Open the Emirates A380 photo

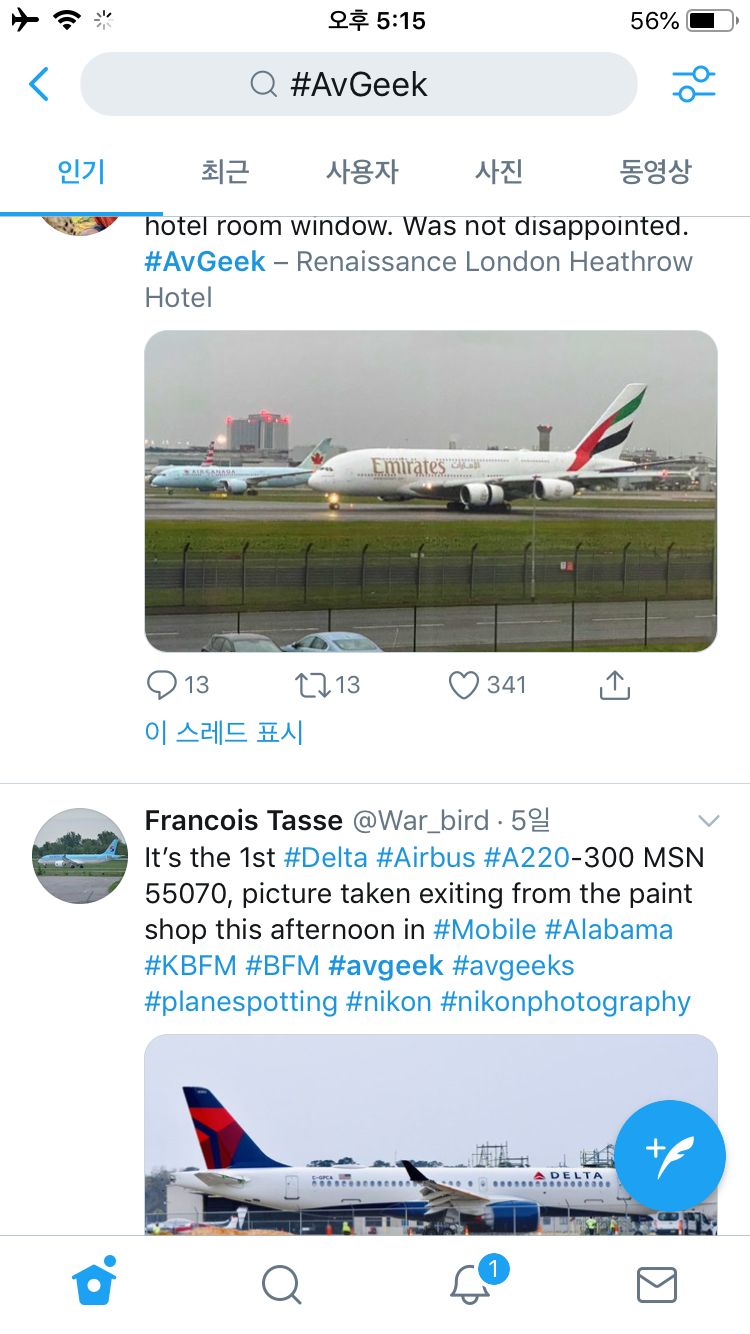coord(431,491)
